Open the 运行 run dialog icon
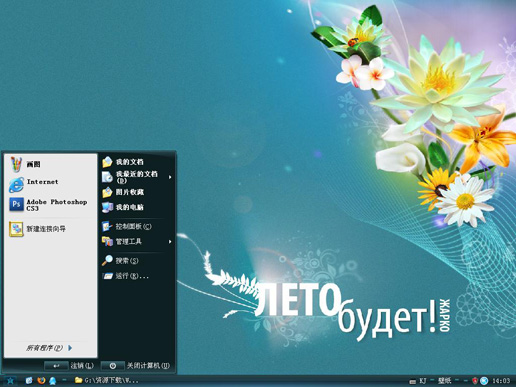516x387 pixels. click(107, 276)
